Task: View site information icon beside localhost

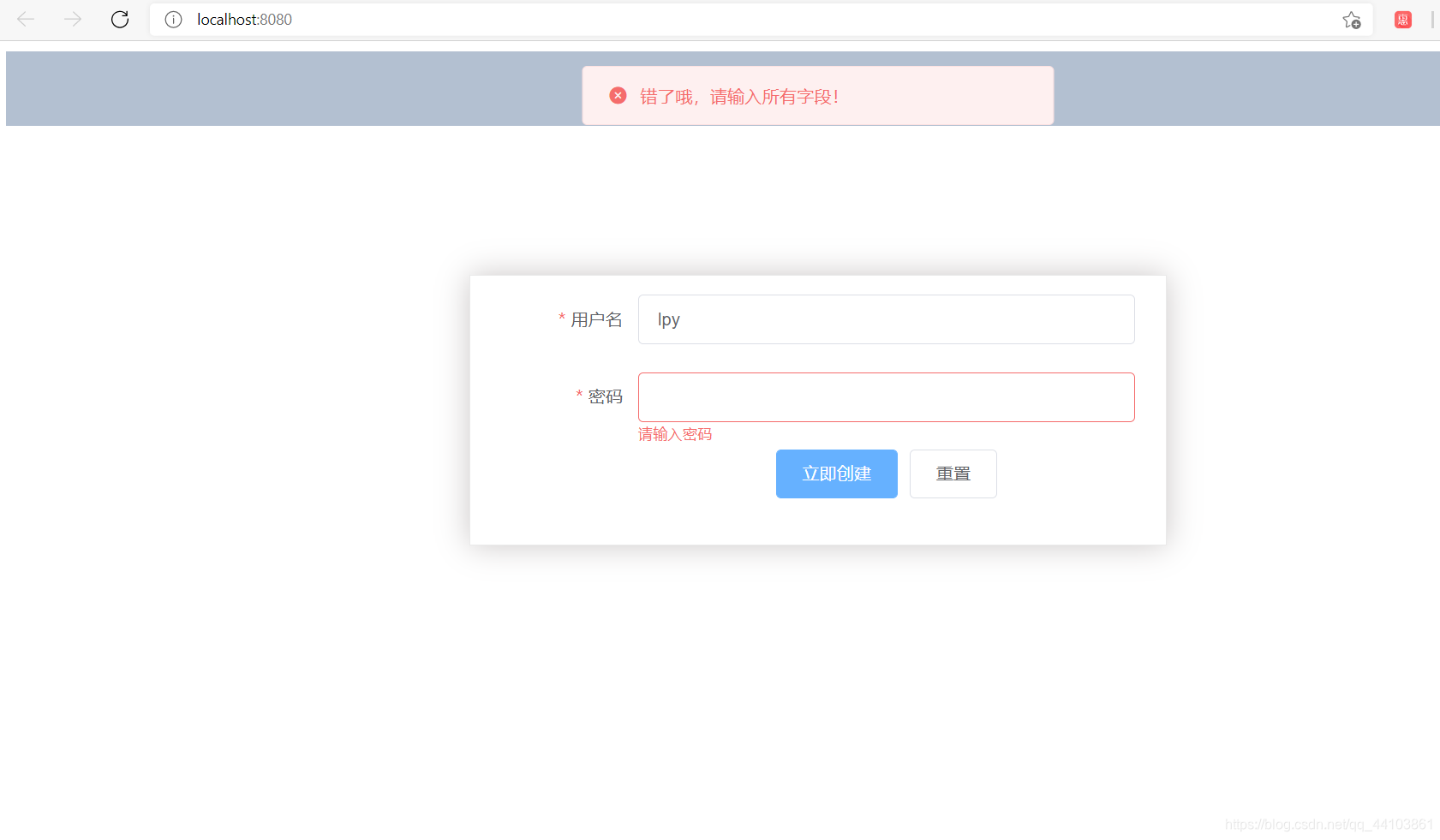Action: (x=173, y=20)
